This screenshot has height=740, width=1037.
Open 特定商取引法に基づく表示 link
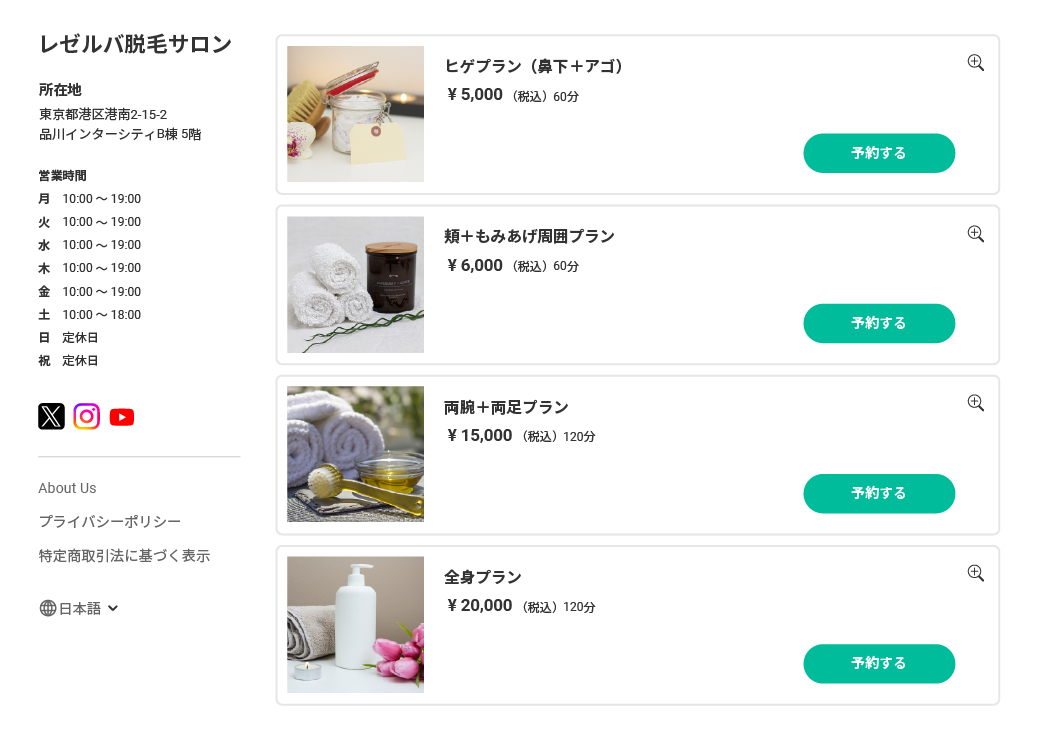coord(124,556)
